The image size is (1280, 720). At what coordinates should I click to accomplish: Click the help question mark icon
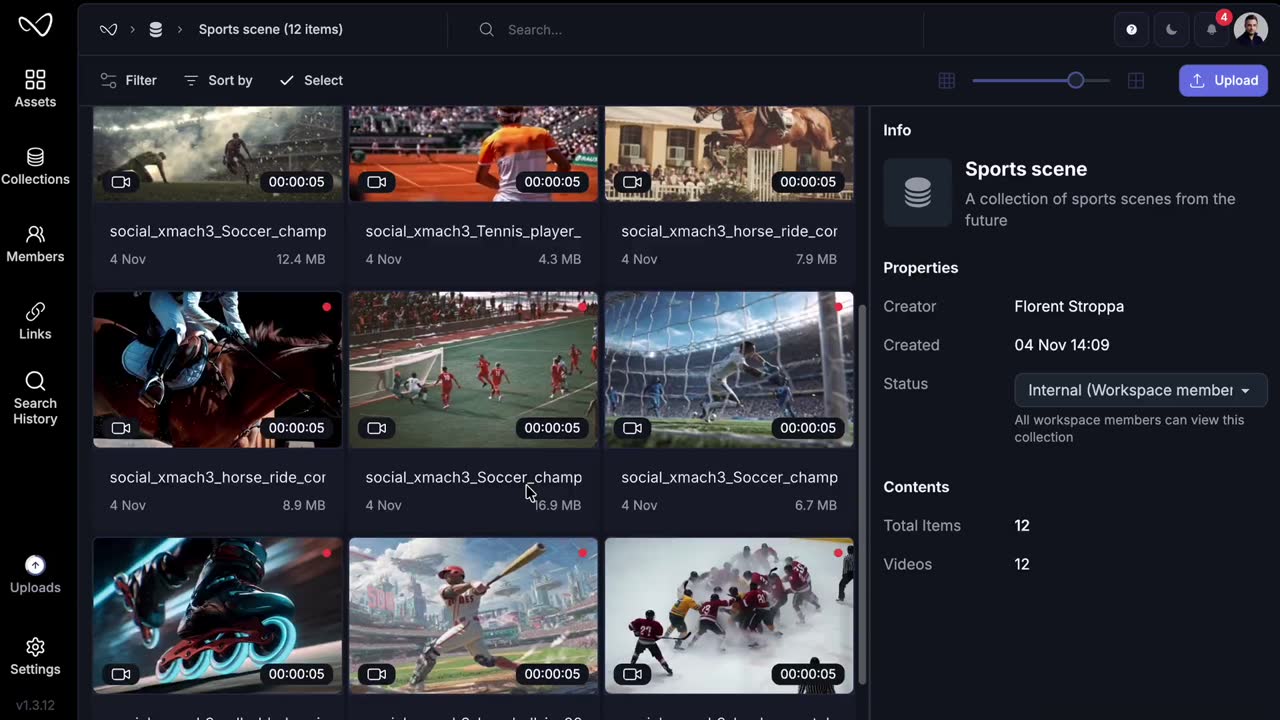[1131, 30]
